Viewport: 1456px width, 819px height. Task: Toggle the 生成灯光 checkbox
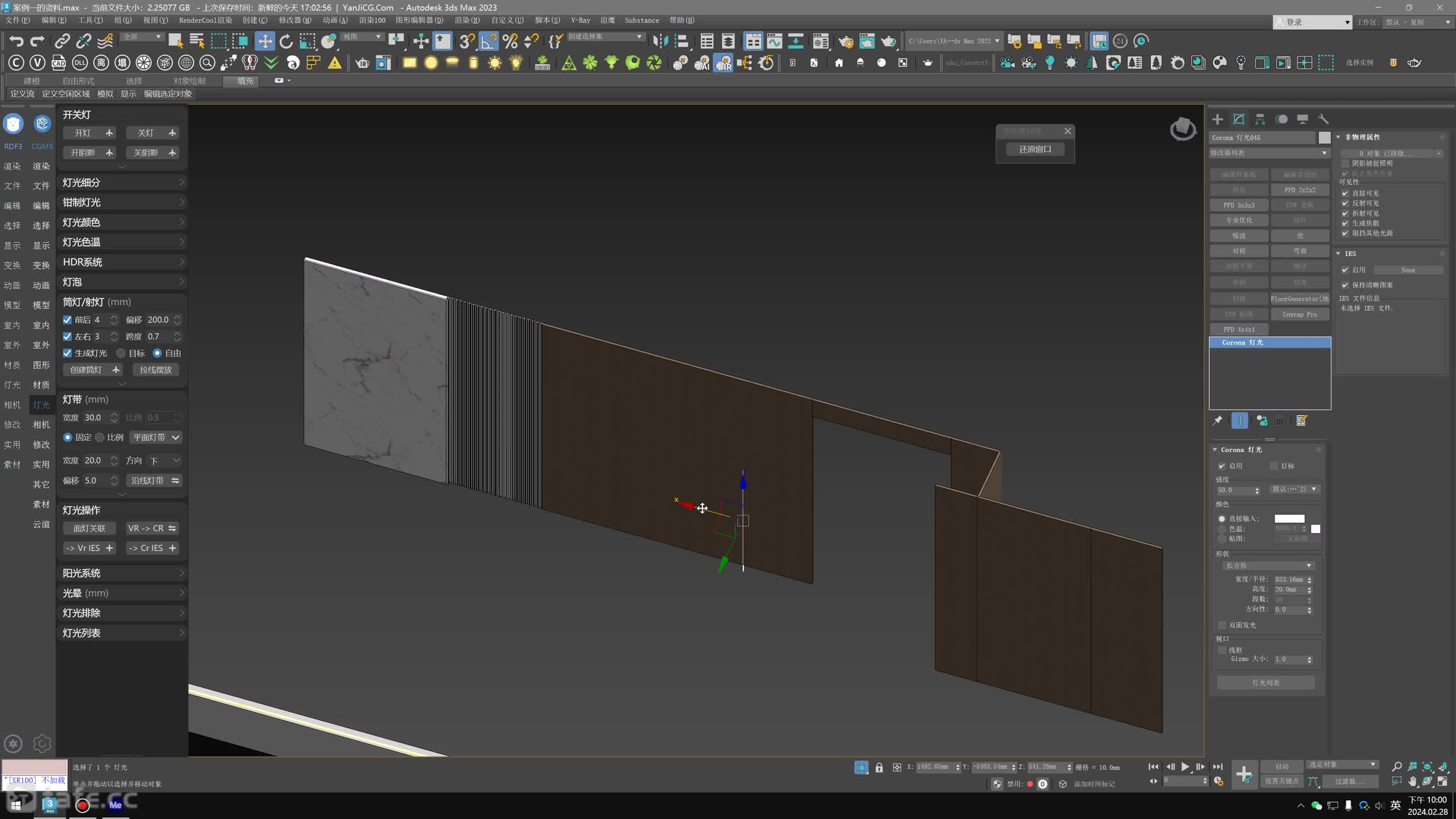pyautogui.click(x=67, y=353)
